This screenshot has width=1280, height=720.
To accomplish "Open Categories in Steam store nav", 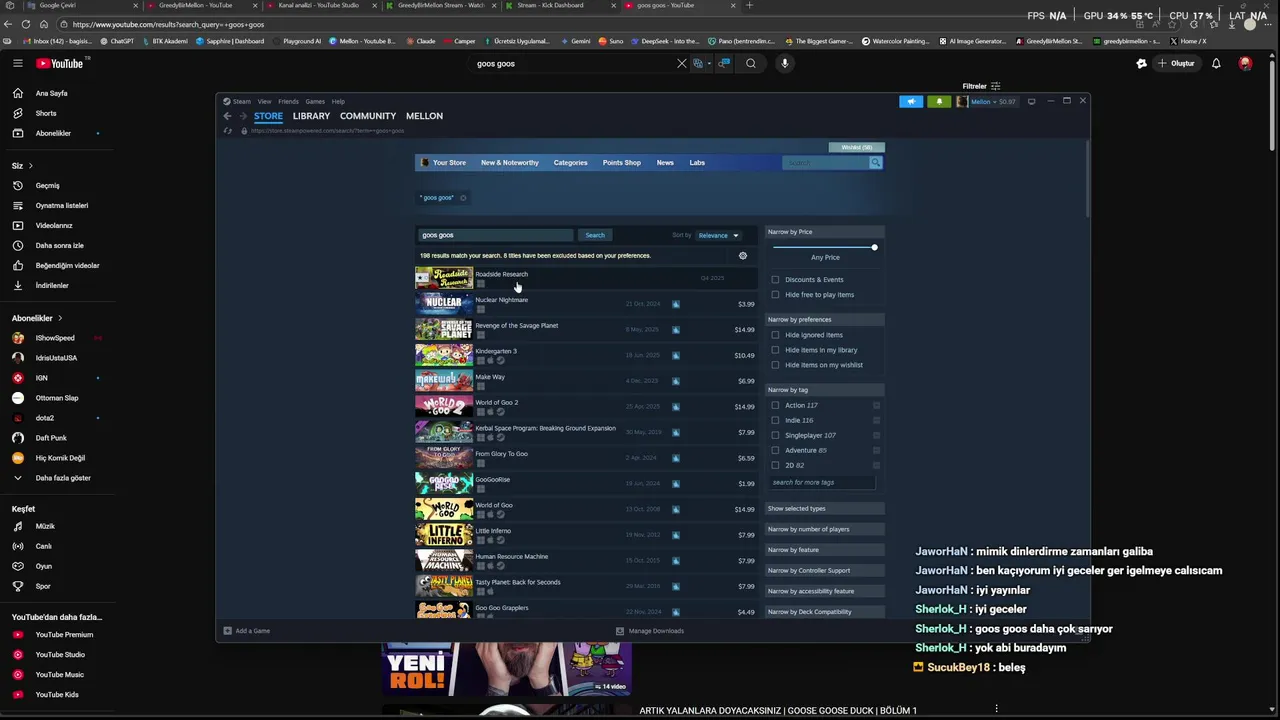I will pos(570,163).
